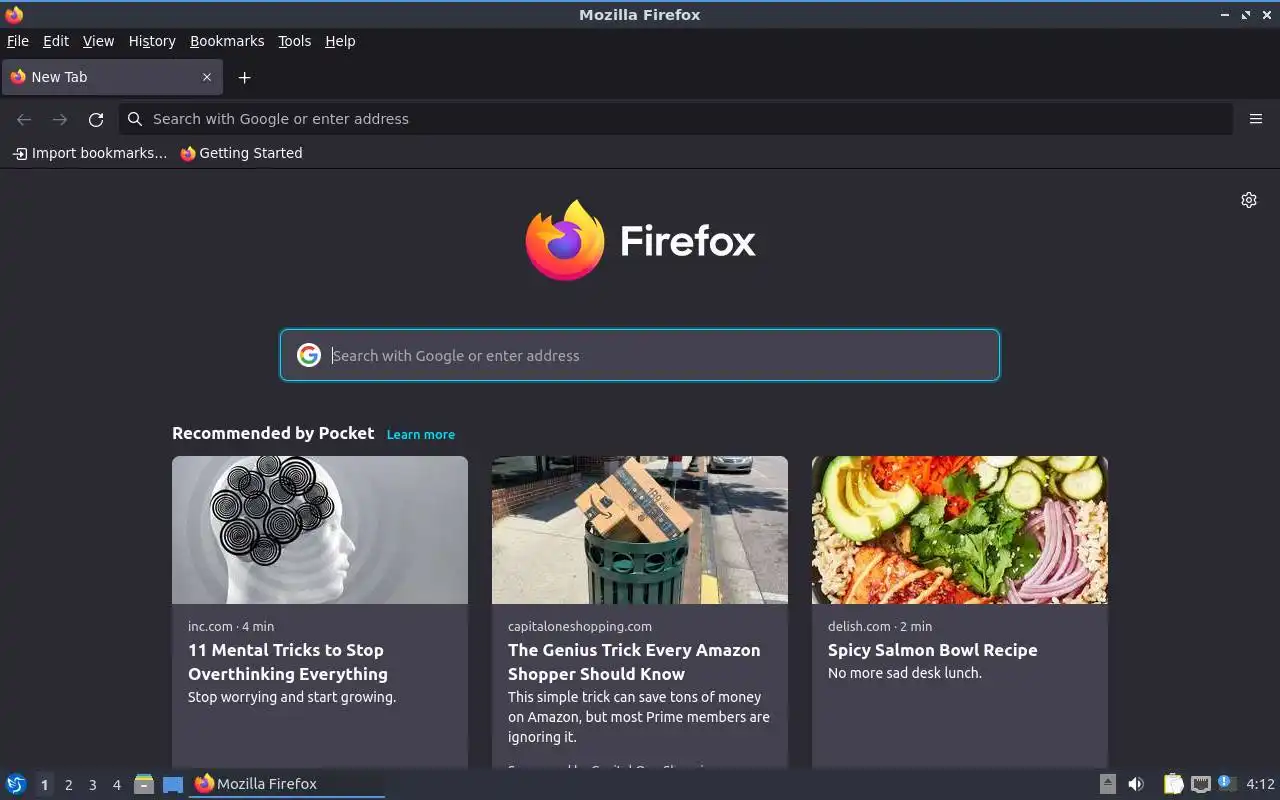Click the magnifier icon in the address bar

point(135,119)
